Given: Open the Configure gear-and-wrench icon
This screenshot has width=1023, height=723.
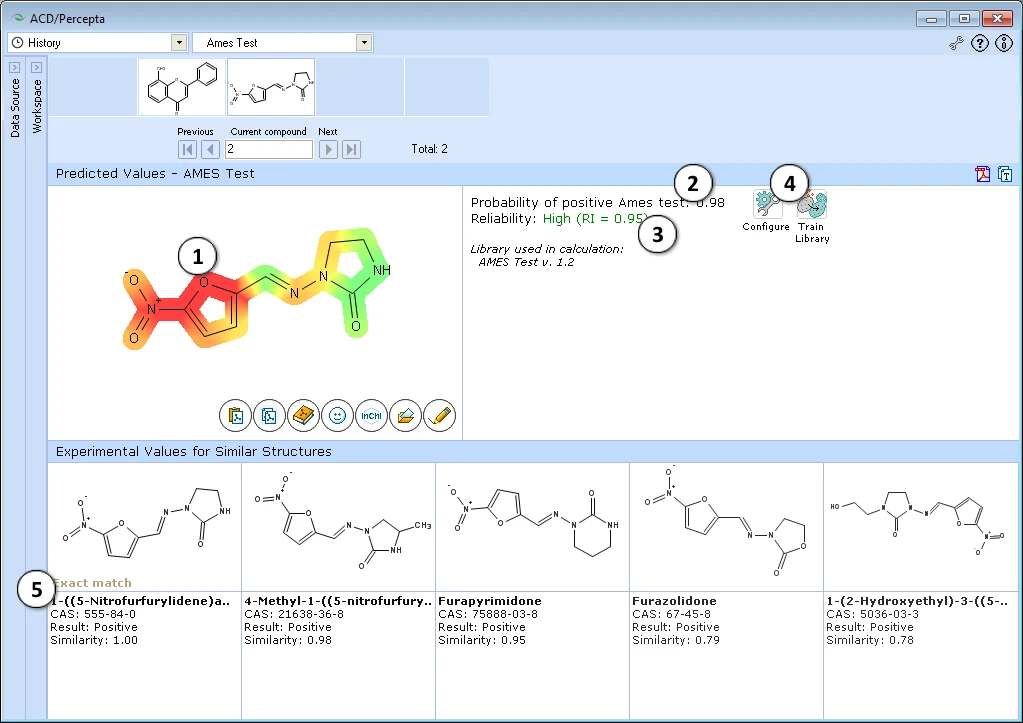Looking at the screenshot, I should (767, 205).
